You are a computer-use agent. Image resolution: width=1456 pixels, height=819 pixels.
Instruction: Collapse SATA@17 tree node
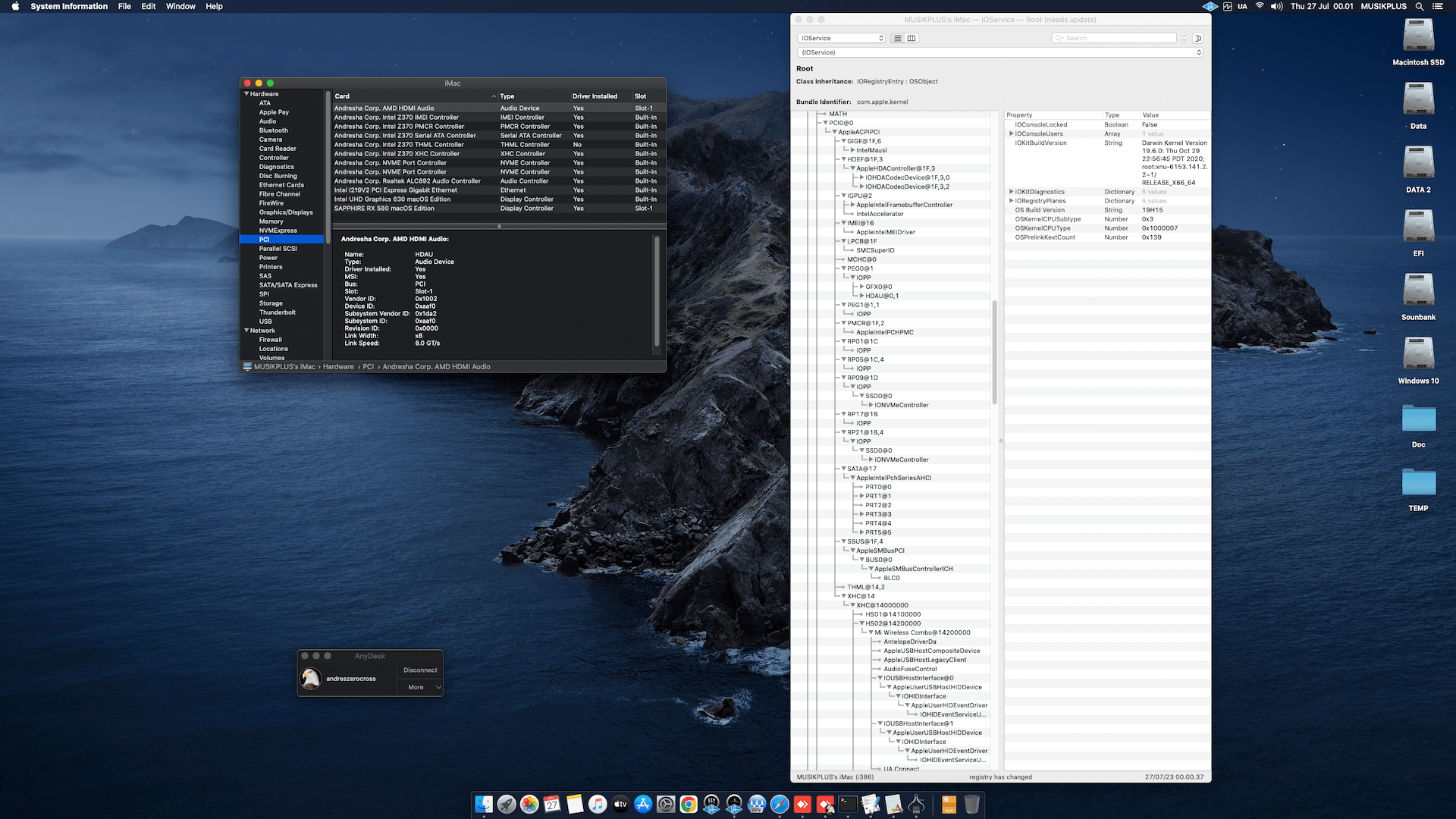[843, 469]
